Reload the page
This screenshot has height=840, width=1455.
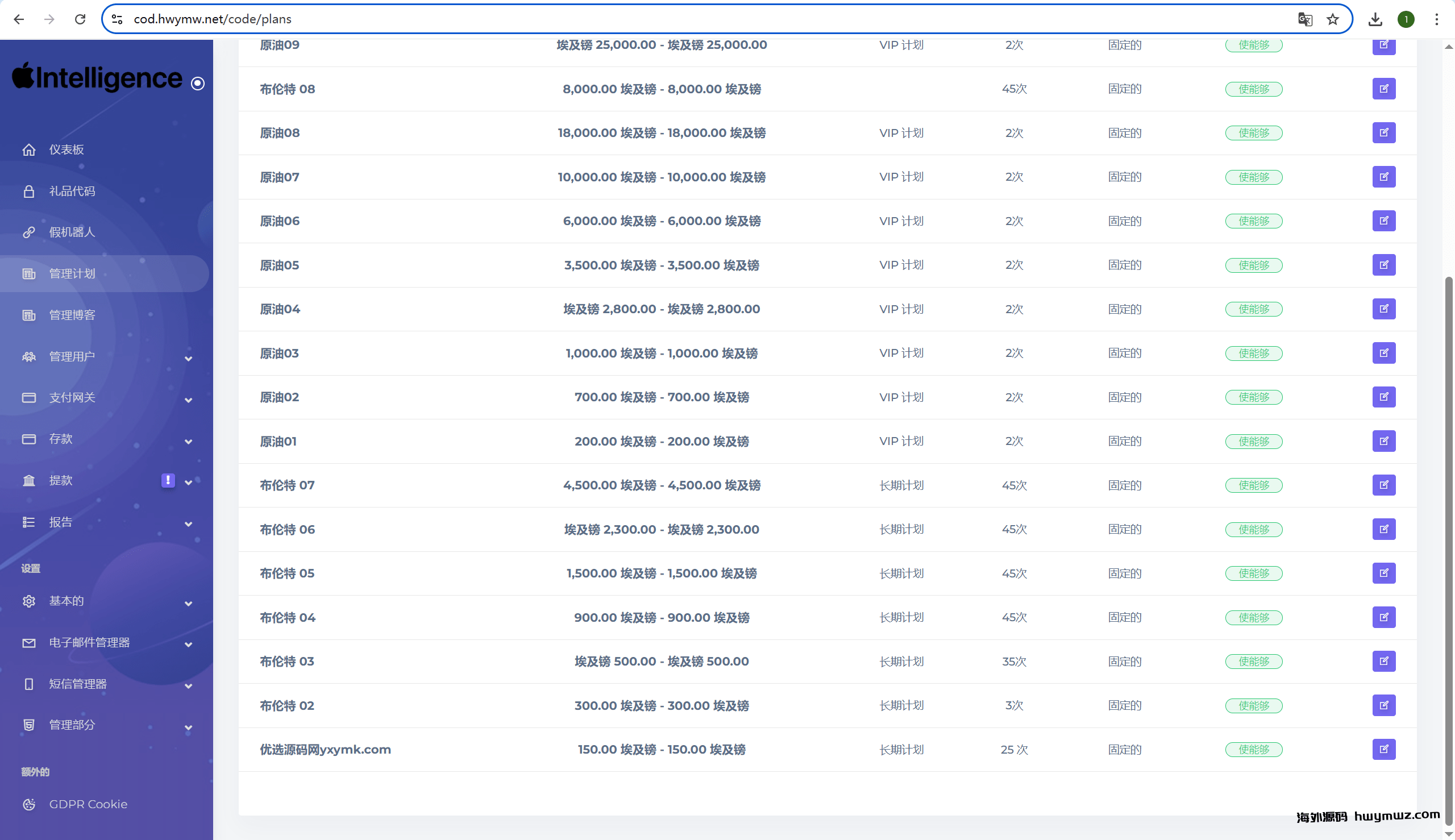[80, 19]
